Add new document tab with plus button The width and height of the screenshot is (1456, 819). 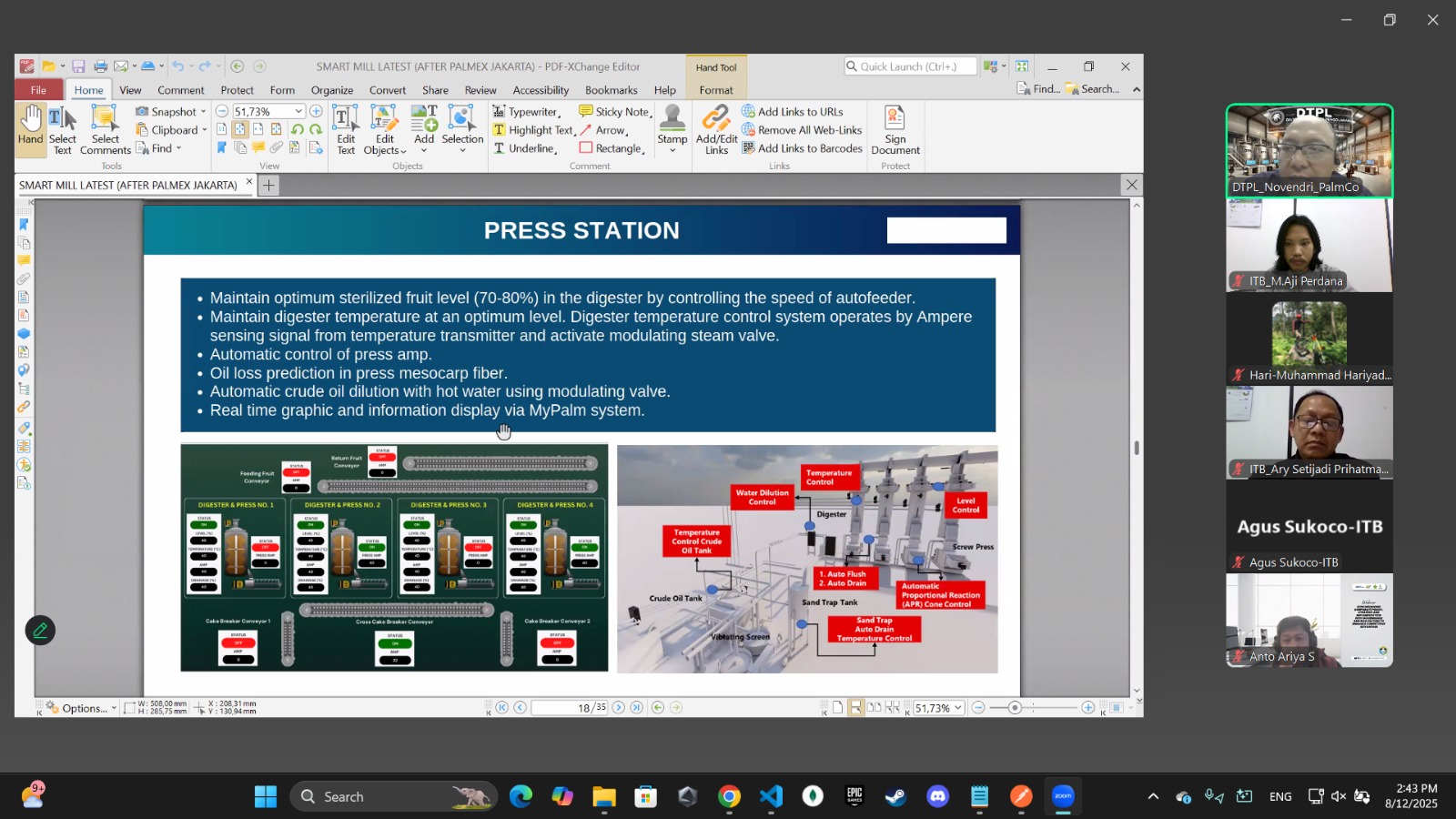268,185
